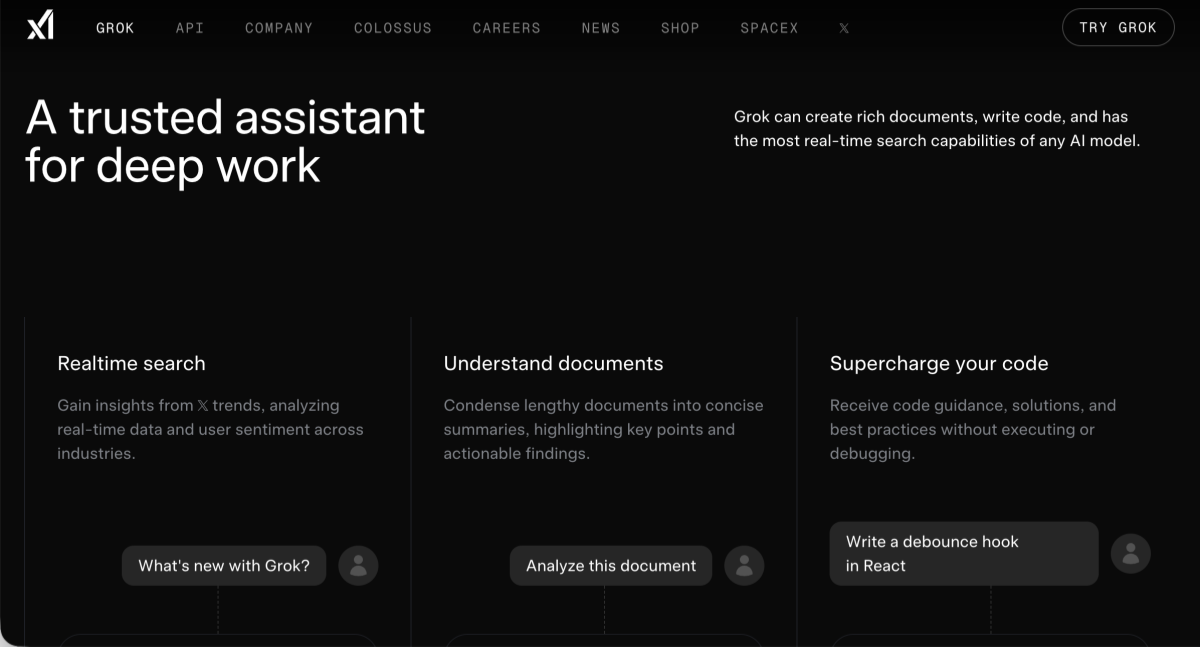Select the Analyze this document prompt

tap(611, 565)
